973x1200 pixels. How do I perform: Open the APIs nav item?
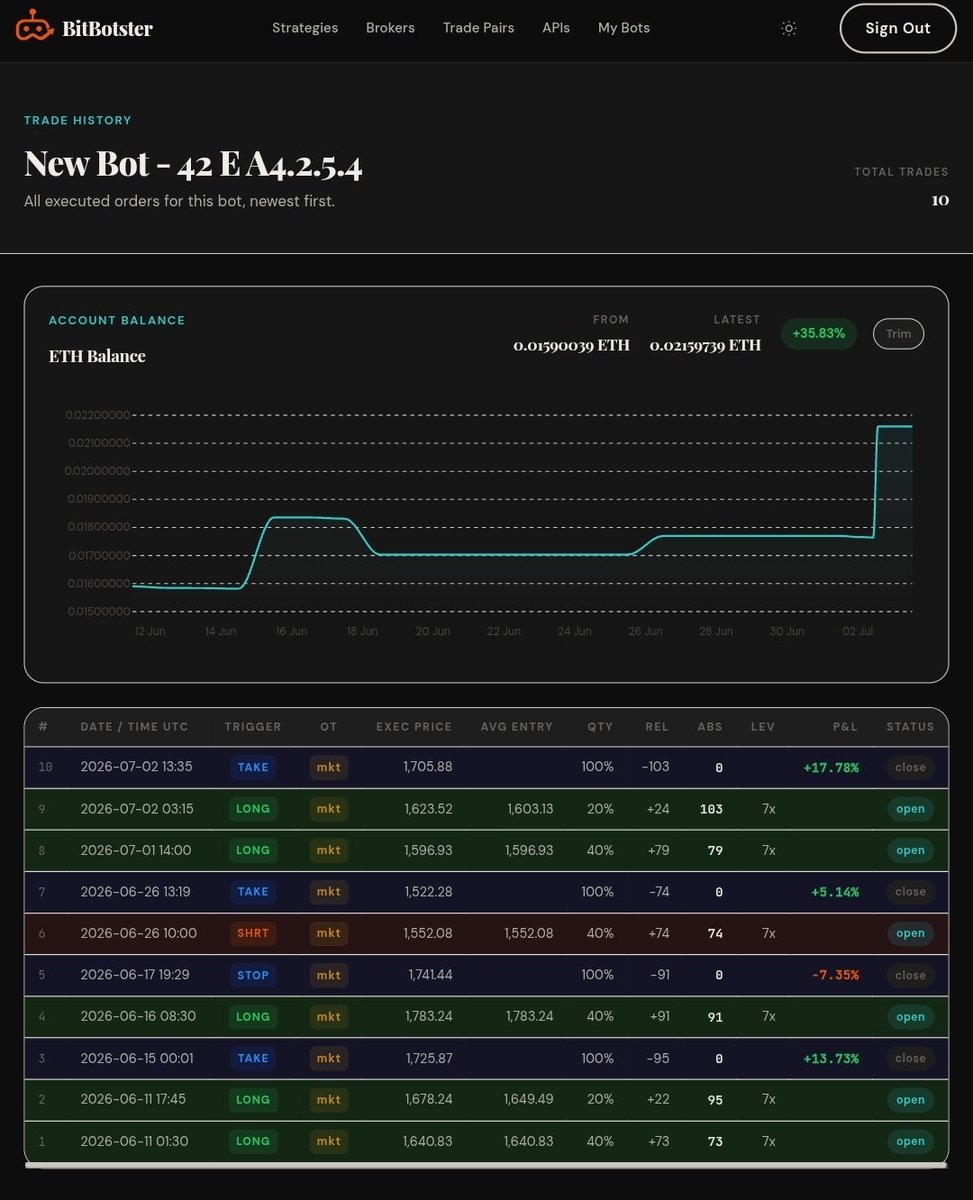[x=556, y=28]
